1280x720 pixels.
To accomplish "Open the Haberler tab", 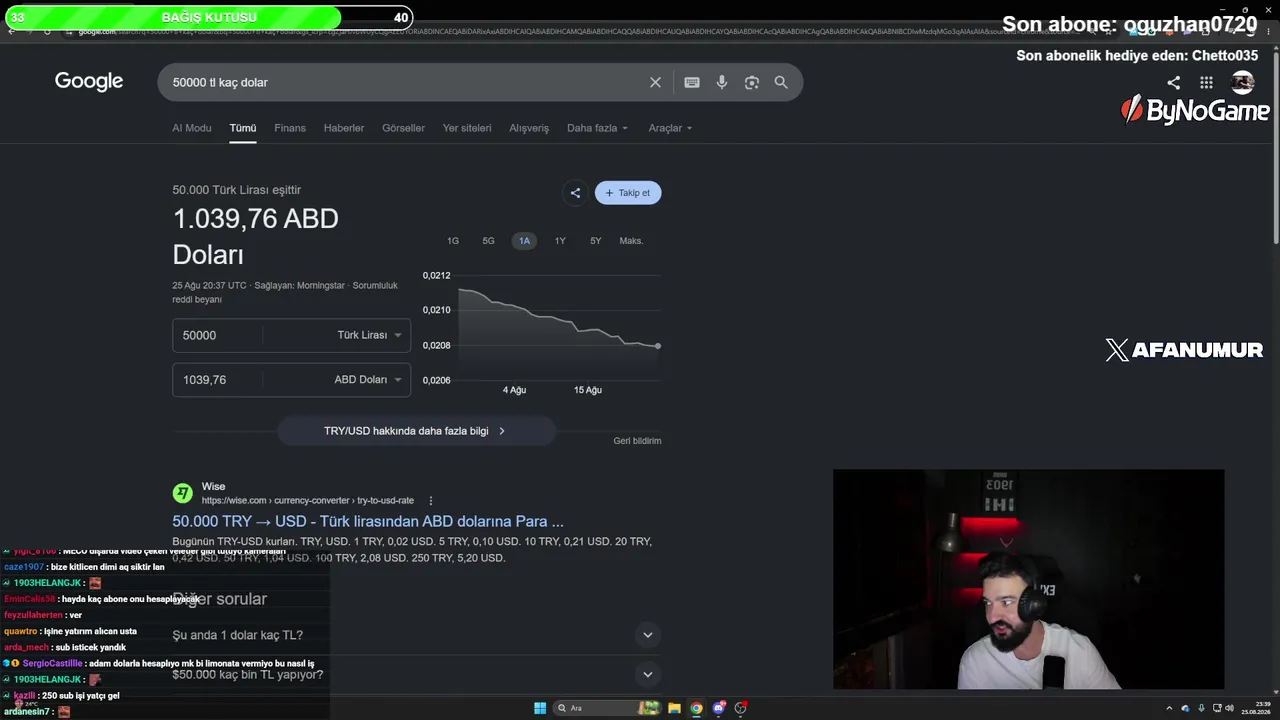I will [x=344, y=128].
